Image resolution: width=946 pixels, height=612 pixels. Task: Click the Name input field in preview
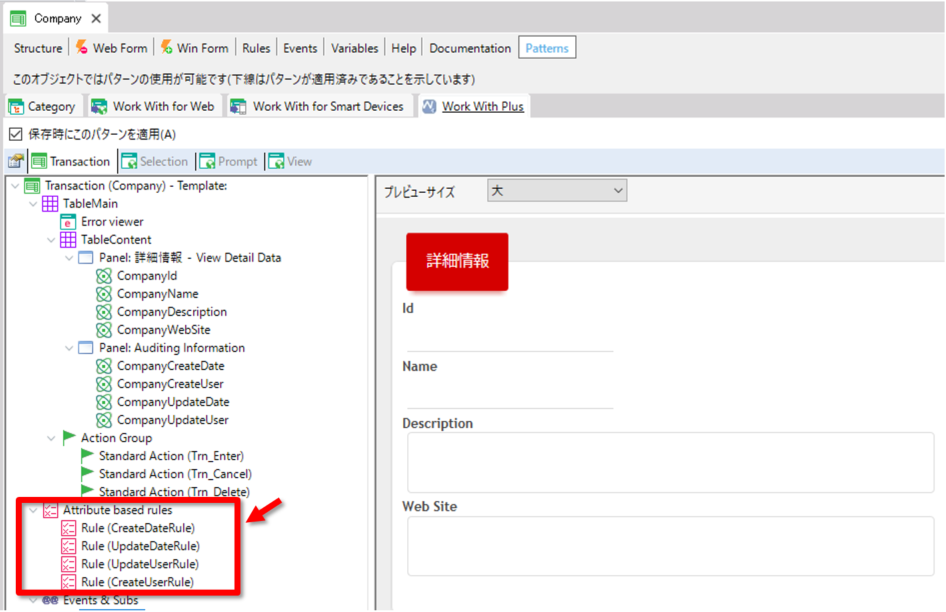(x=510, y=394)
